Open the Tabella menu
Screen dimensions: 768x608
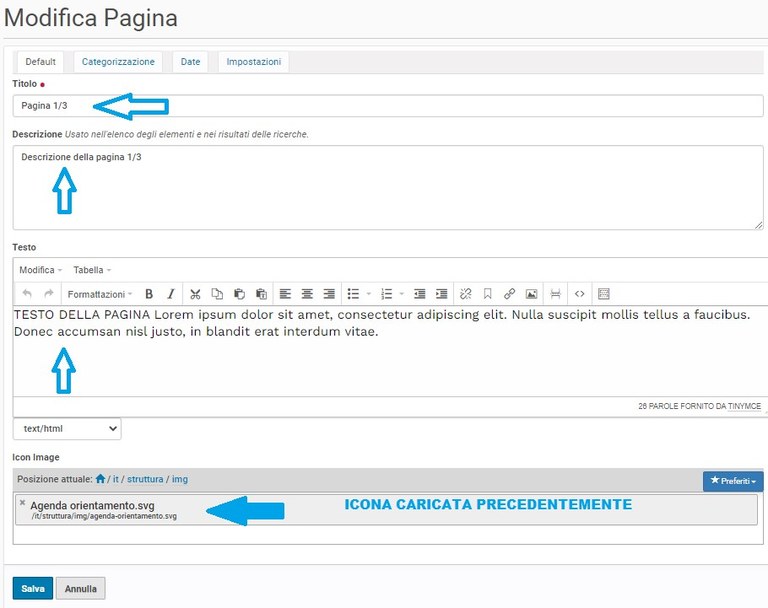coord(92,270)
